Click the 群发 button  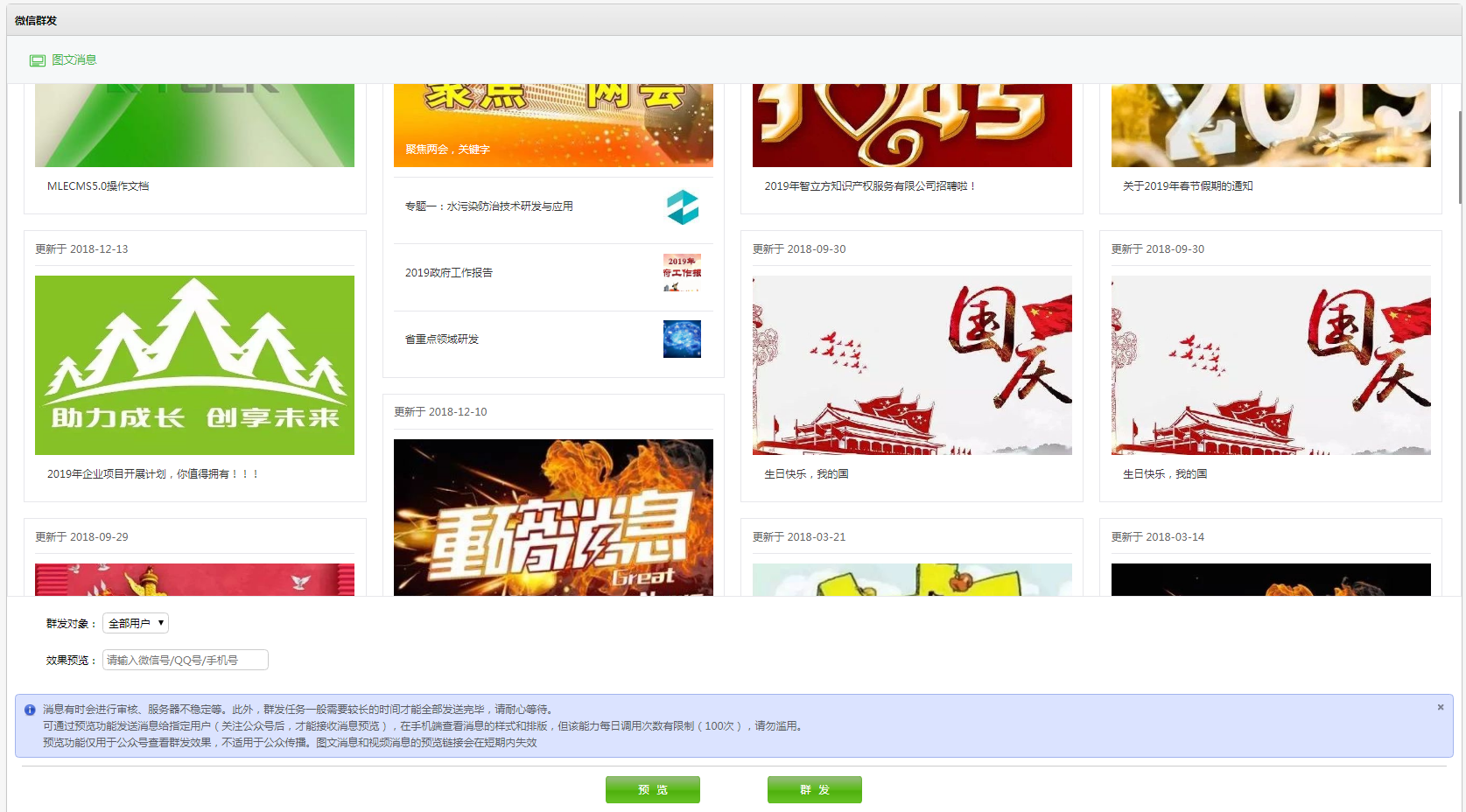[815, 789]
